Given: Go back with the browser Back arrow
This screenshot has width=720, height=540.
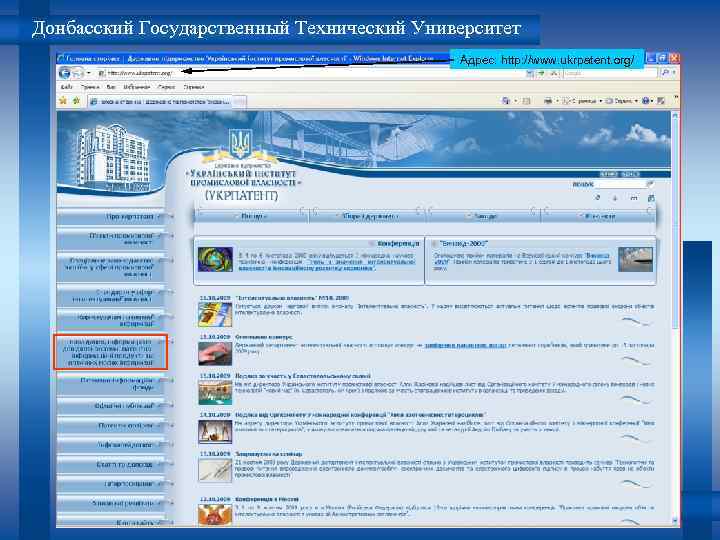Looking at the screenshot, I should pyautogui.click(x=65, y=73).
